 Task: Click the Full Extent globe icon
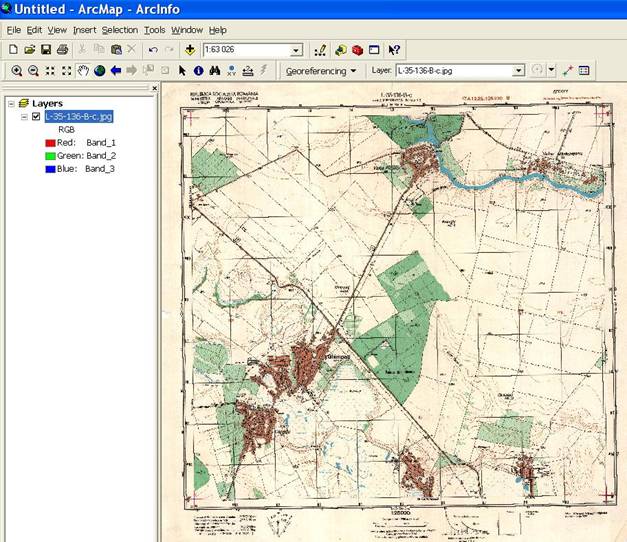pos(99,71)
